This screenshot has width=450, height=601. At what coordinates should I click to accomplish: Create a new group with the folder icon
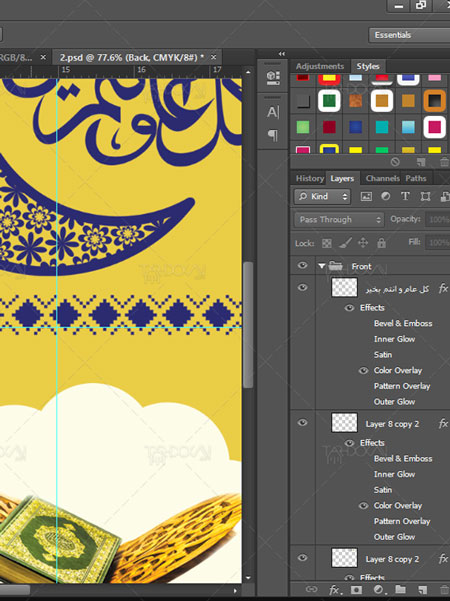[401, 590]
